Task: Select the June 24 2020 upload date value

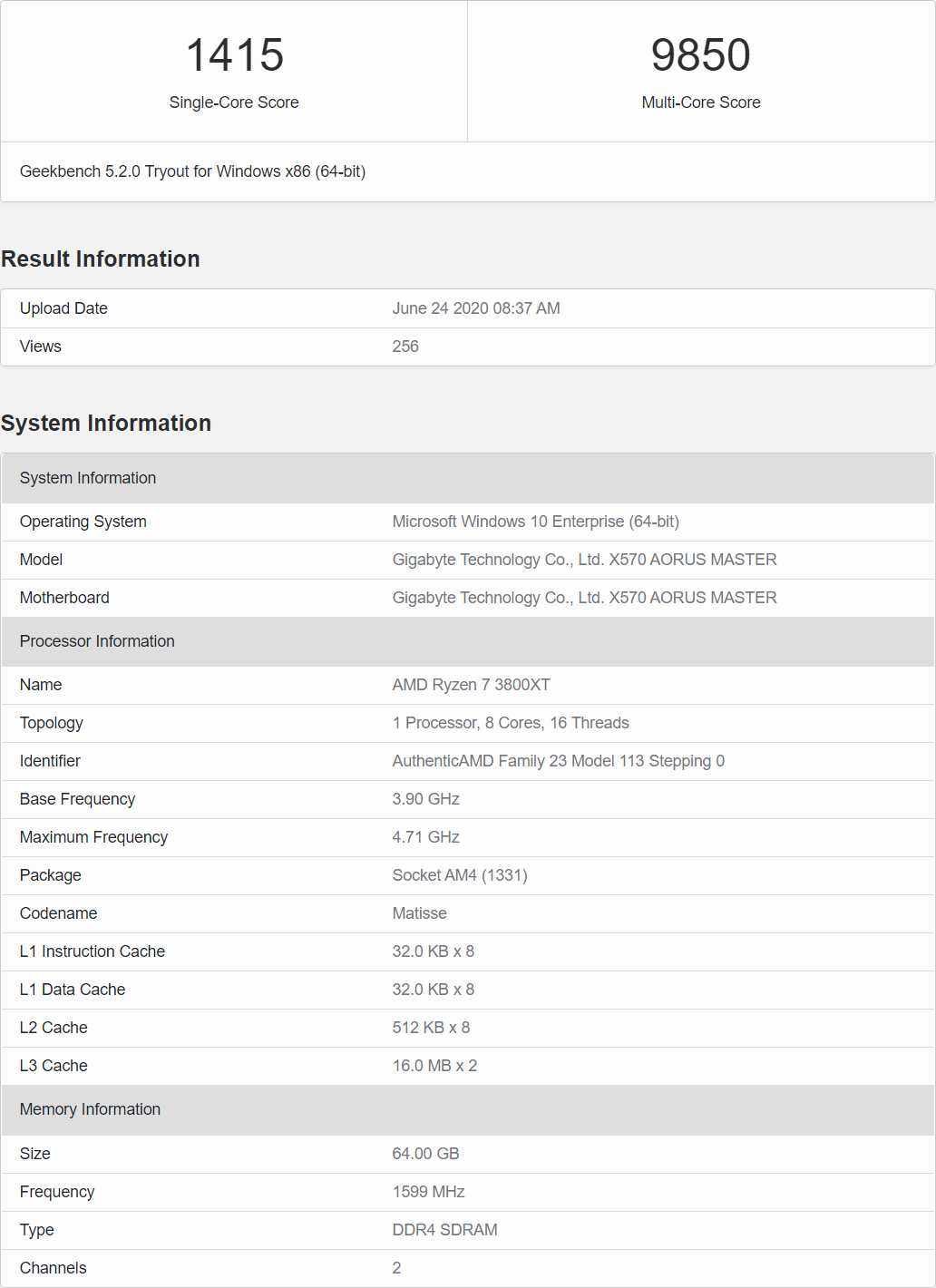Action: 476,308
